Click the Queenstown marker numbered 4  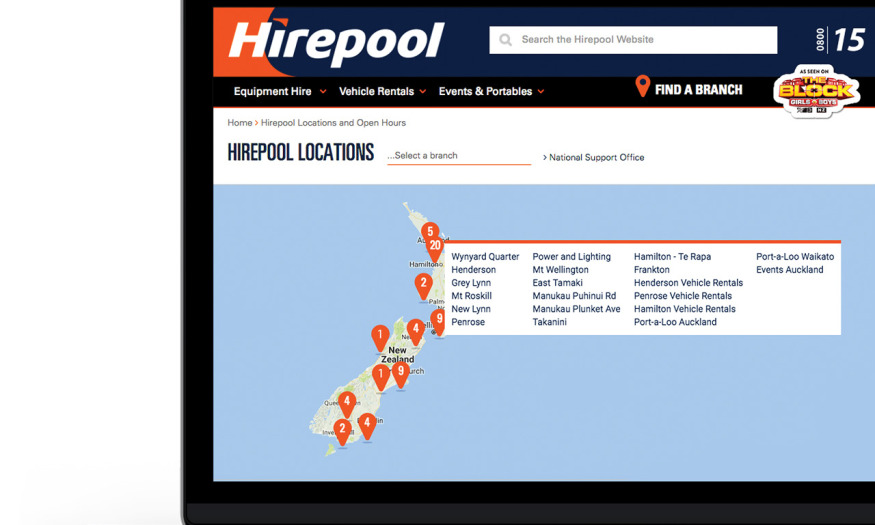click(x=347, y=404)
